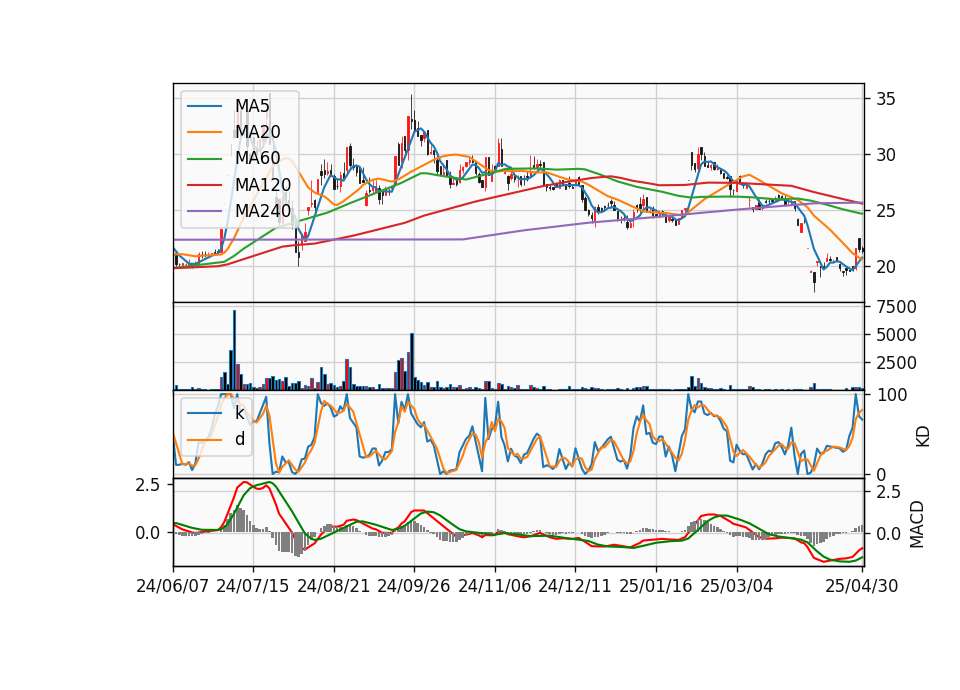
Task: Click the MA60 legend label
Action: pos(257,158)
